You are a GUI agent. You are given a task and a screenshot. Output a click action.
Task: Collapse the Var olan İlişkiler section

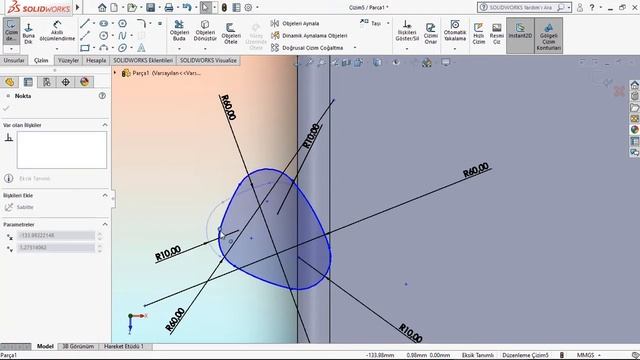(105, 125)
